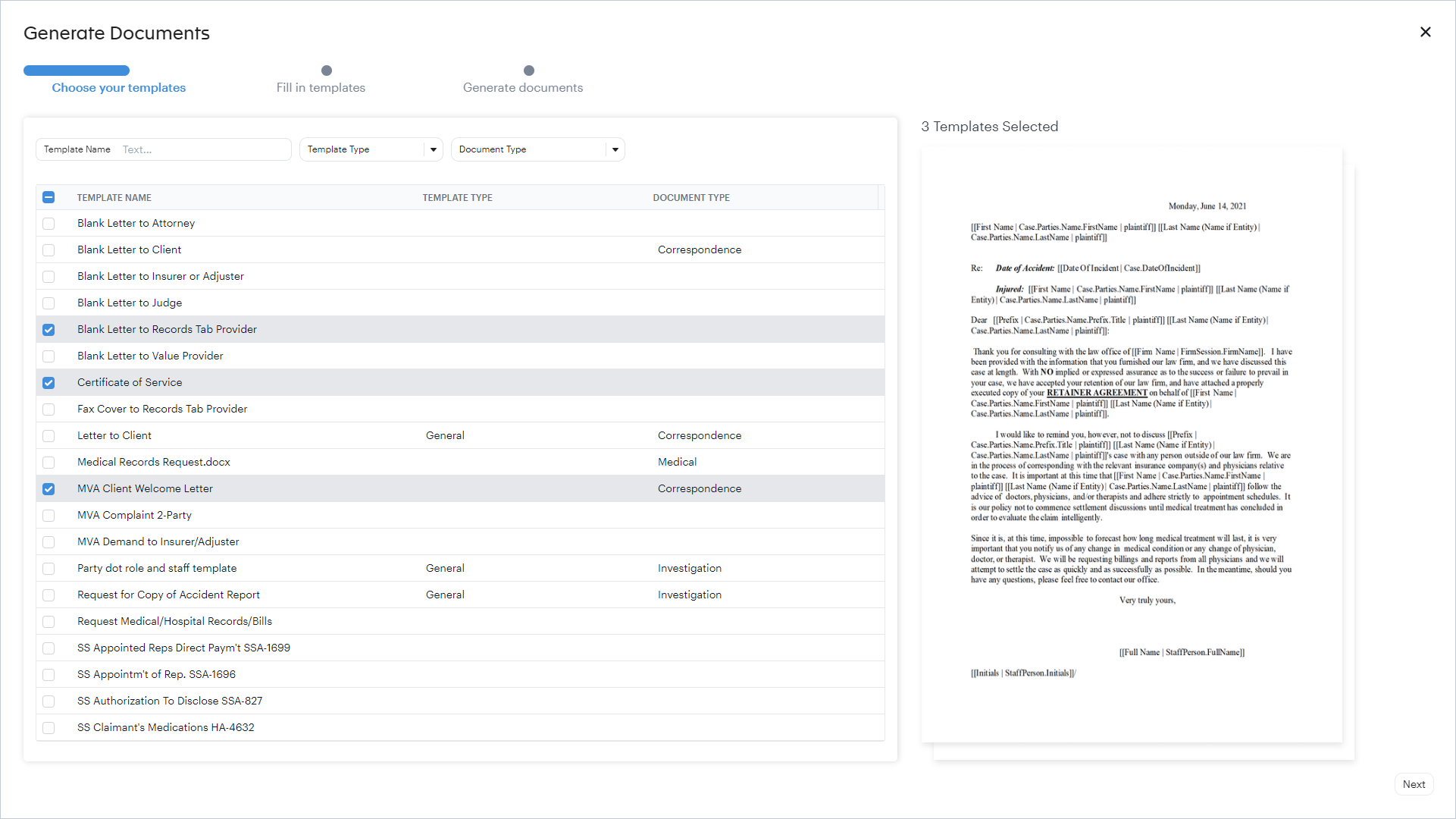Click 'Correspondence' in MVA Client Welcome Letter row
This screenshot has height=819, width=1456.
(700, 488)
